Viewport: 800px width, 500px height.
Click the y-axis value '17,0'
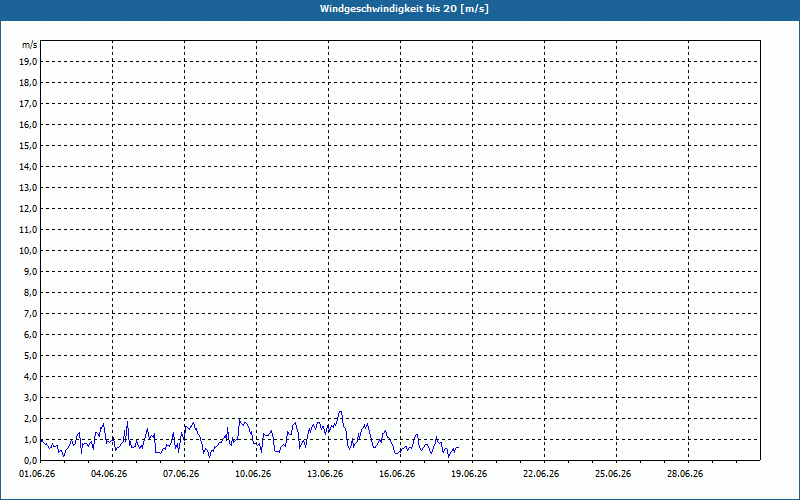tap(29, 104)
